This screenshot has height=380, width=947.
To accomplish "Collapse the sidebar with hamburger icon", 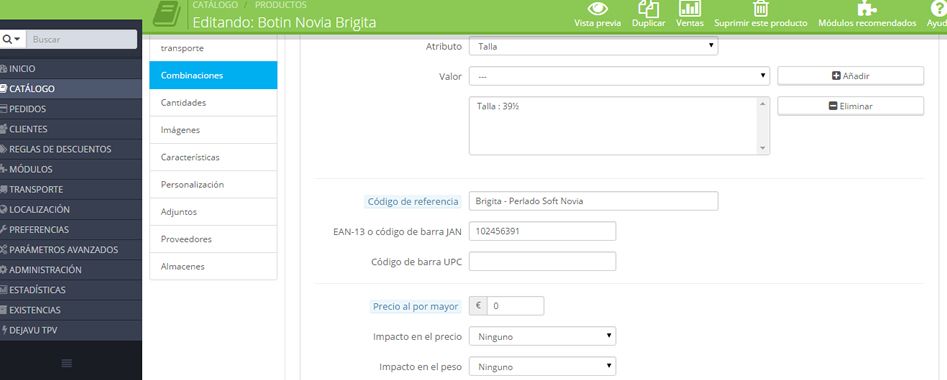I will pos(67,363).
